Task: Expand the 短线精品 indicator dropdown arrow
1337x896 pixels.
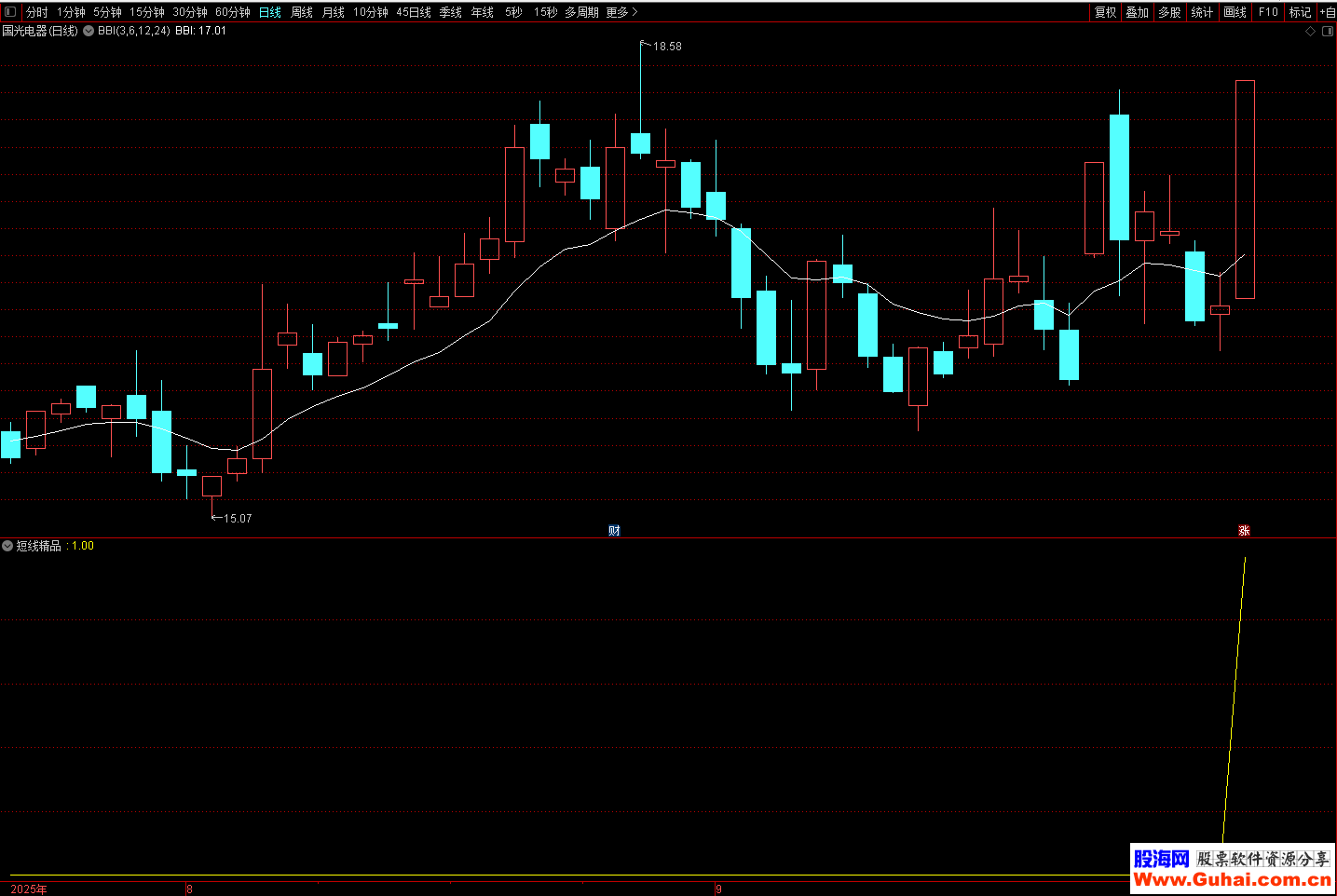Action: 7,546
